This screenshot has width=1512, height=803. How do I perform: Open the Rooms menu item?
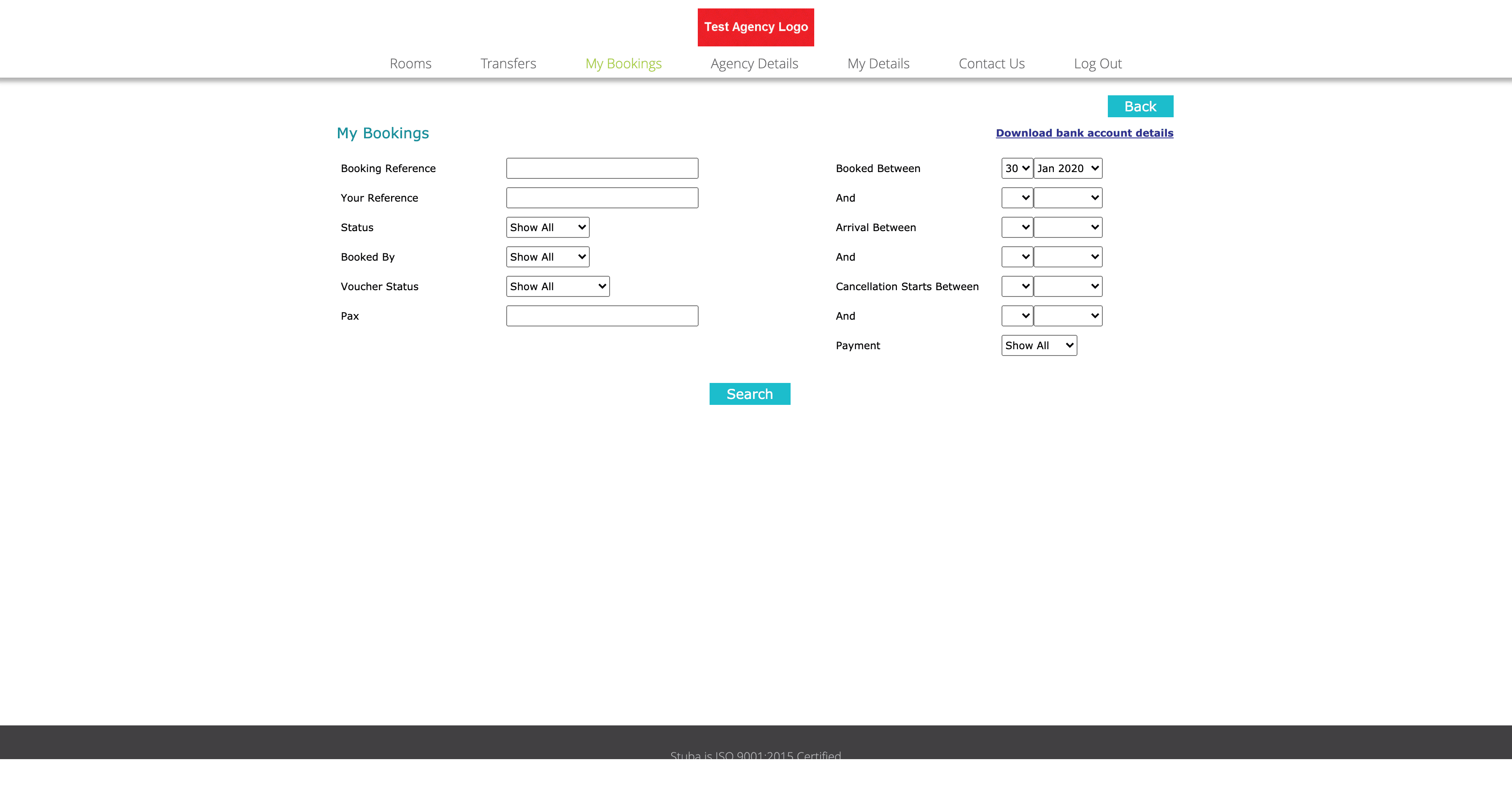click(x=410, y=63)
